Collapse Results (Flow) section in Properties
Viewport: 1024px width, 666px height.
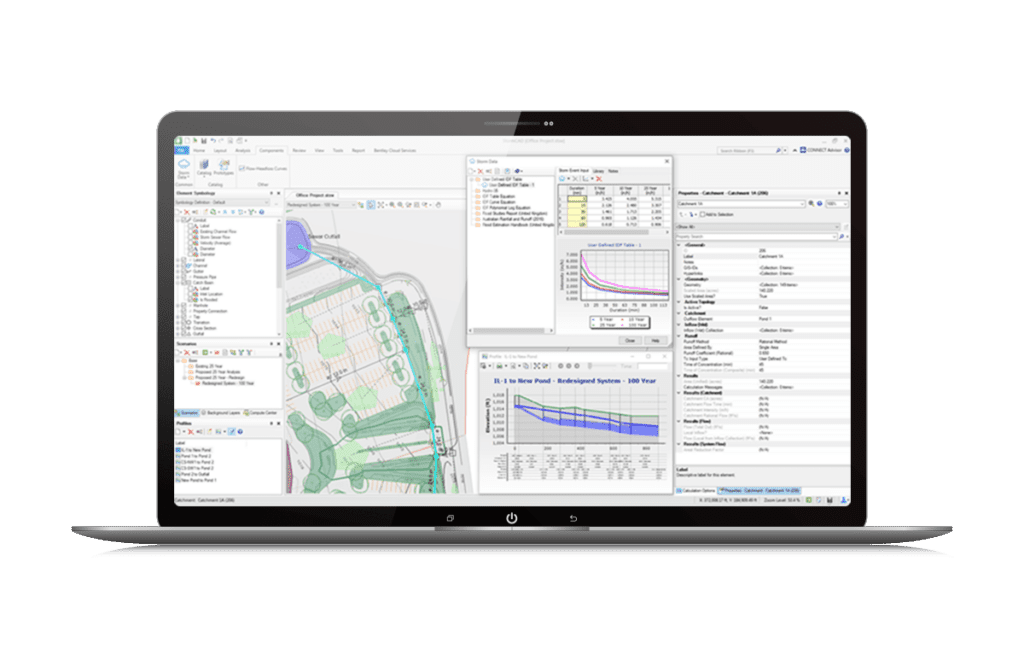coord(679,421)
